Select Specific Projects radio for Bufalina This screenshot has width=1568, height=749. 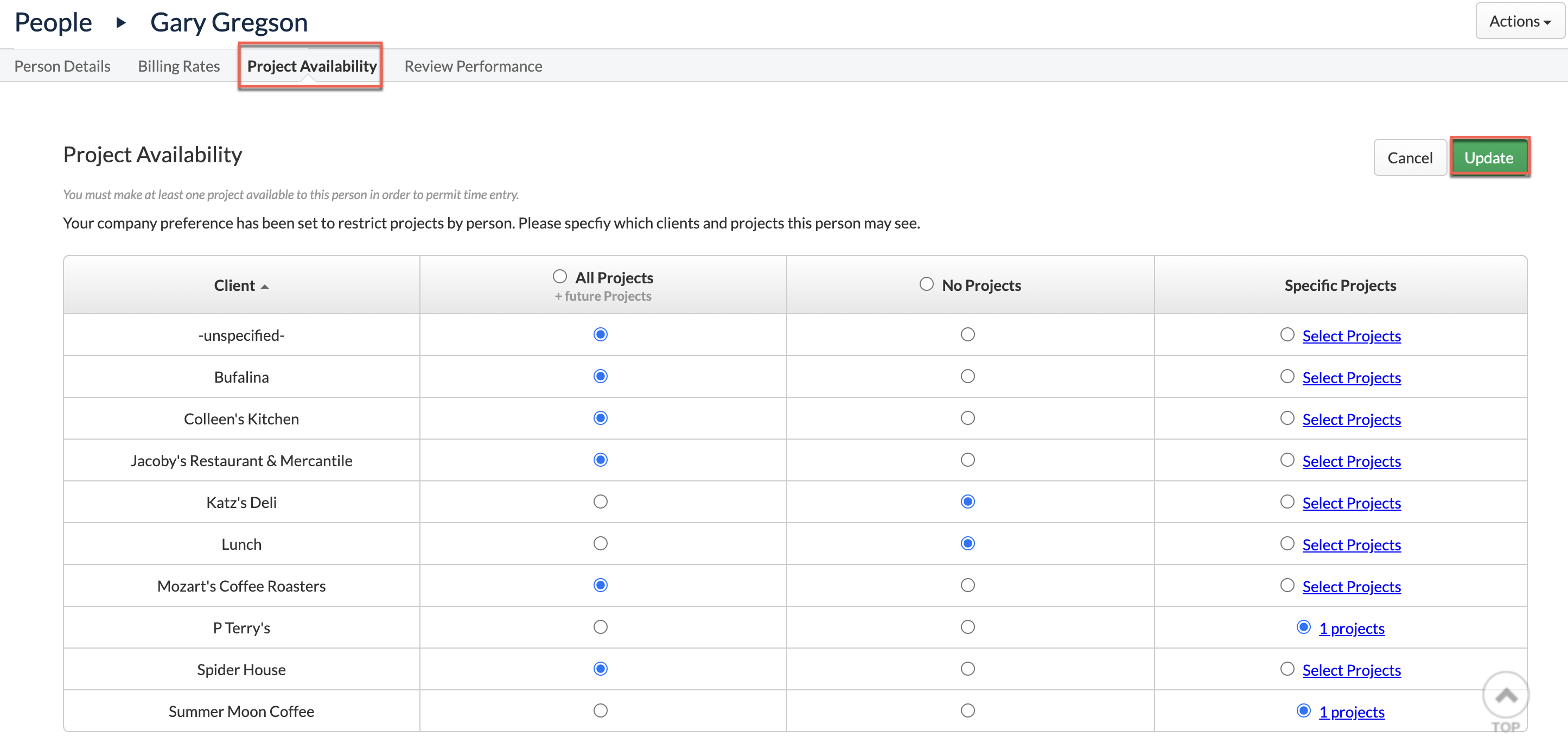(1287, 376)
